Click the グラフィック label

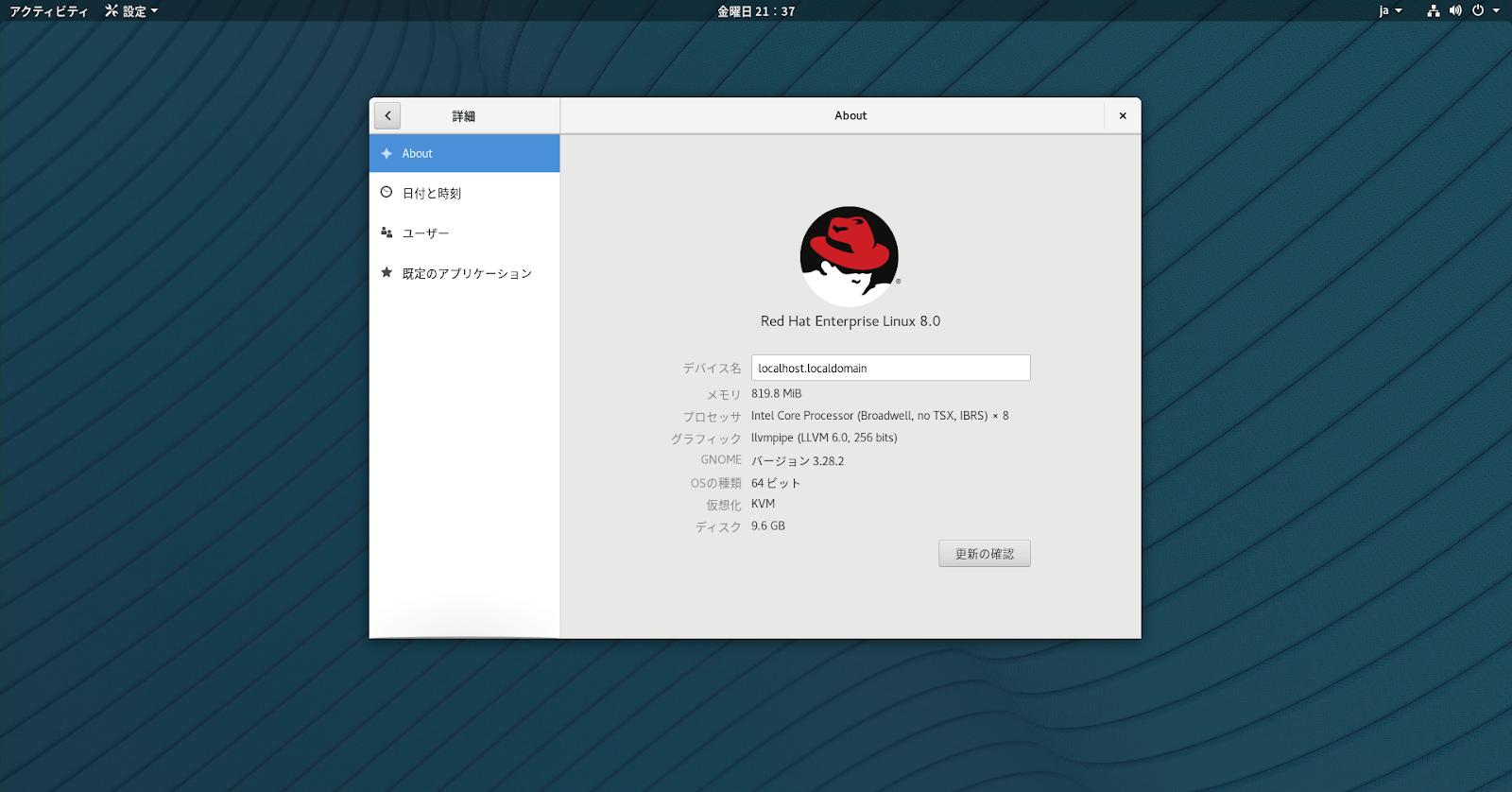(x=706, y=439)
